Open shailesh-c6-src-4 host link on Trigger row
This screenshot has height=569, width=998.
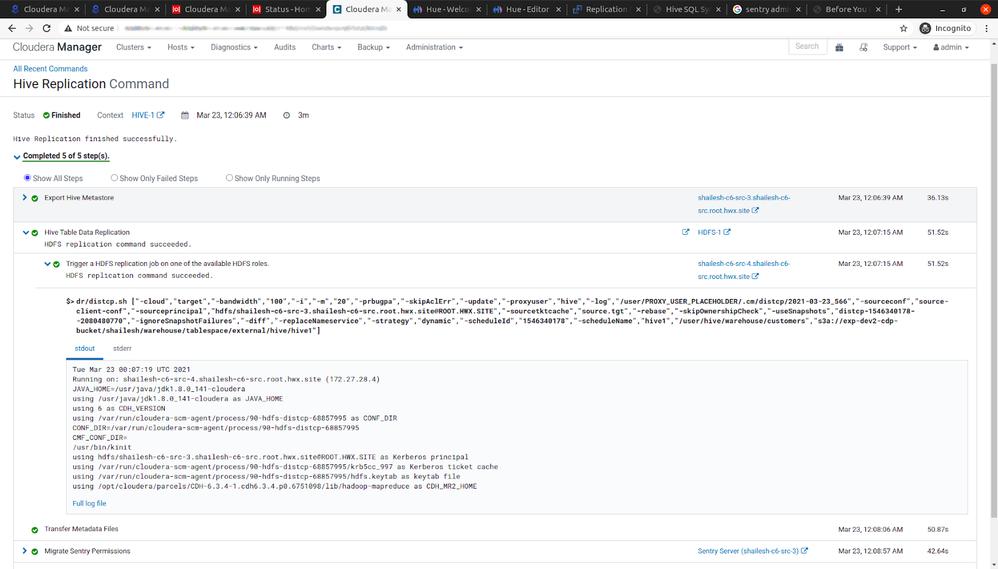point(743,270)
